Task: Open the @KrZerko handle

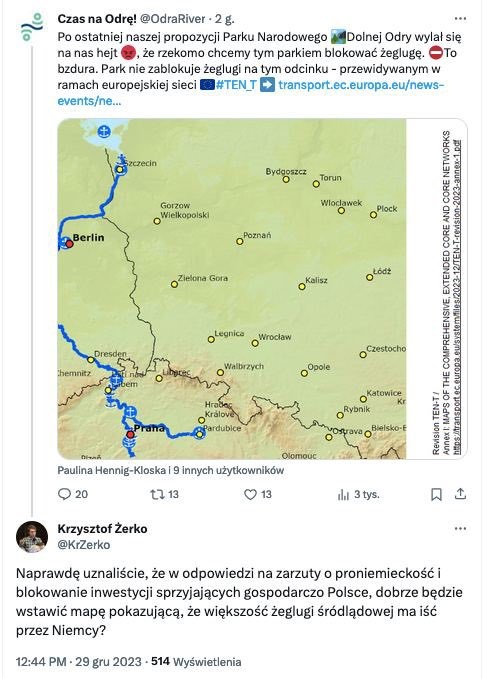Action: pyautogui.click(x=84, y=545)
